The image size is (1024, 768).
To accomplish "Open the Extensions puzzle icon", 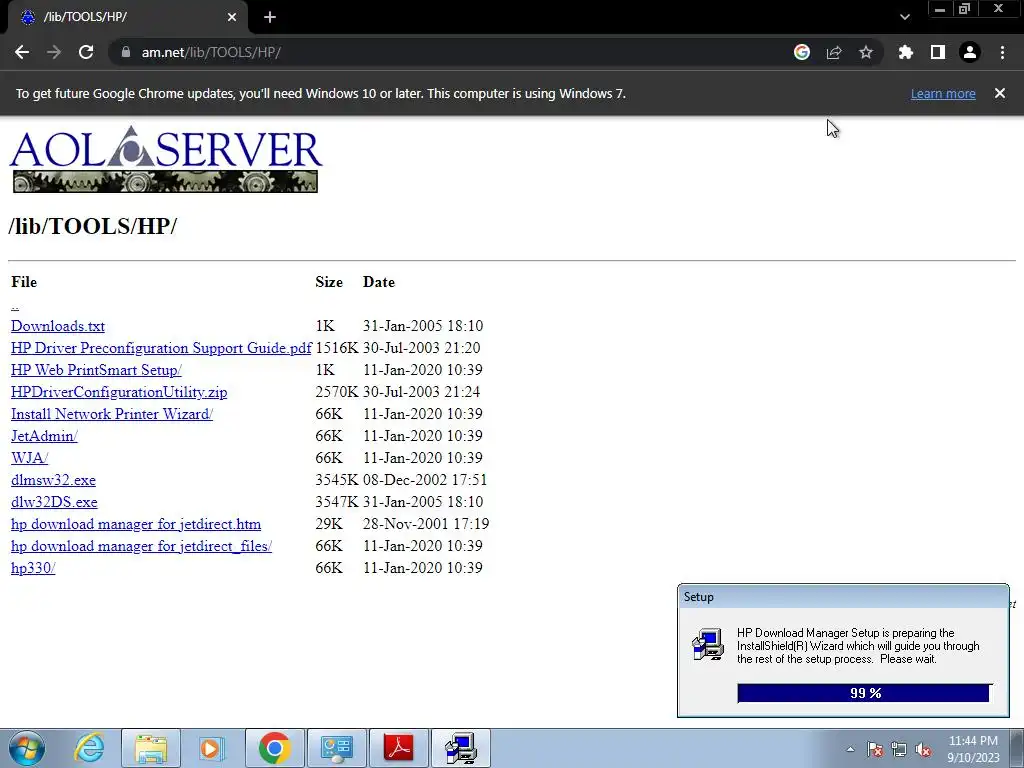I will pyautogui.click(x=905, y=52).
